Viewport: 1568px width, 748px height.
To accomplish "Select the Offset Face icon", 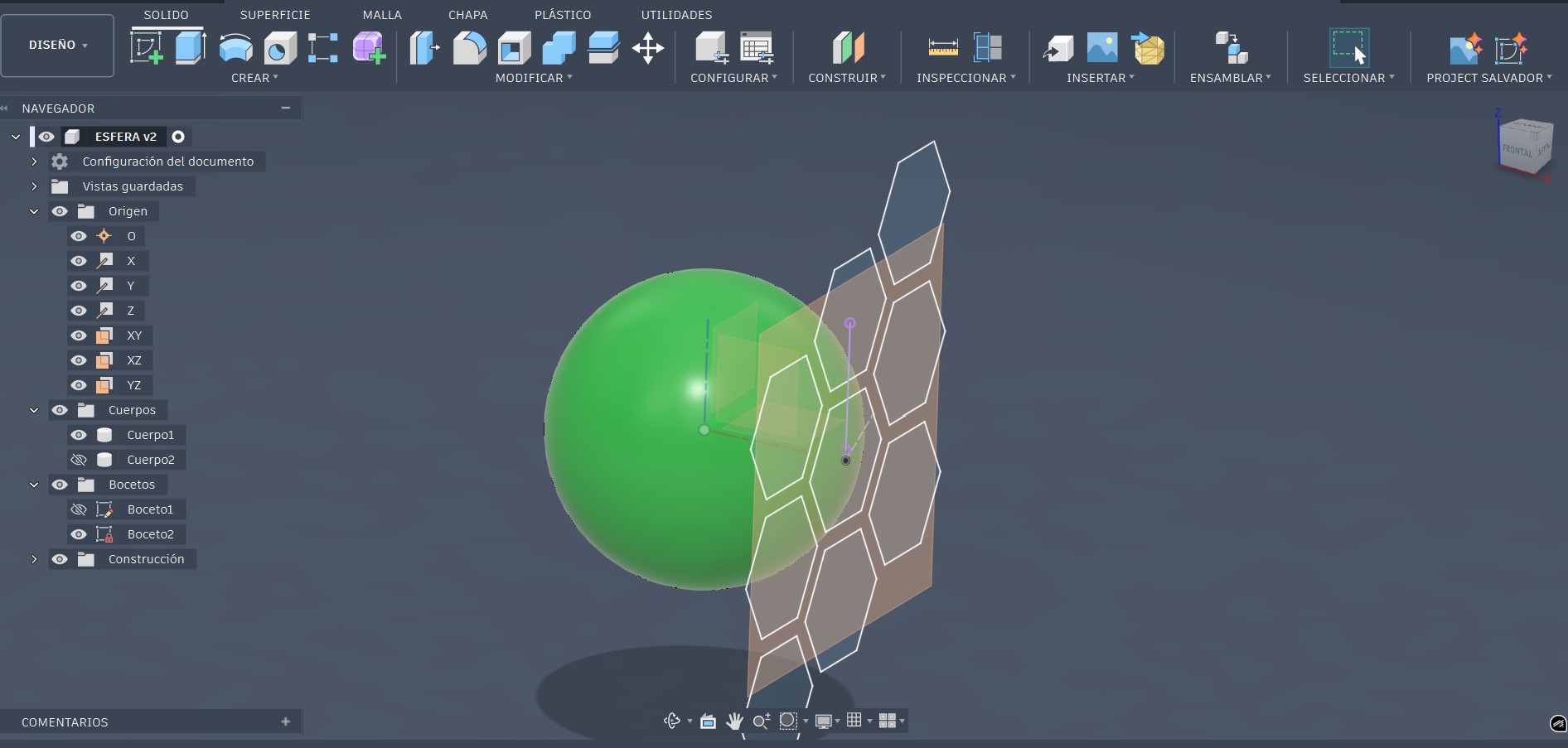I will click(603, 48).
